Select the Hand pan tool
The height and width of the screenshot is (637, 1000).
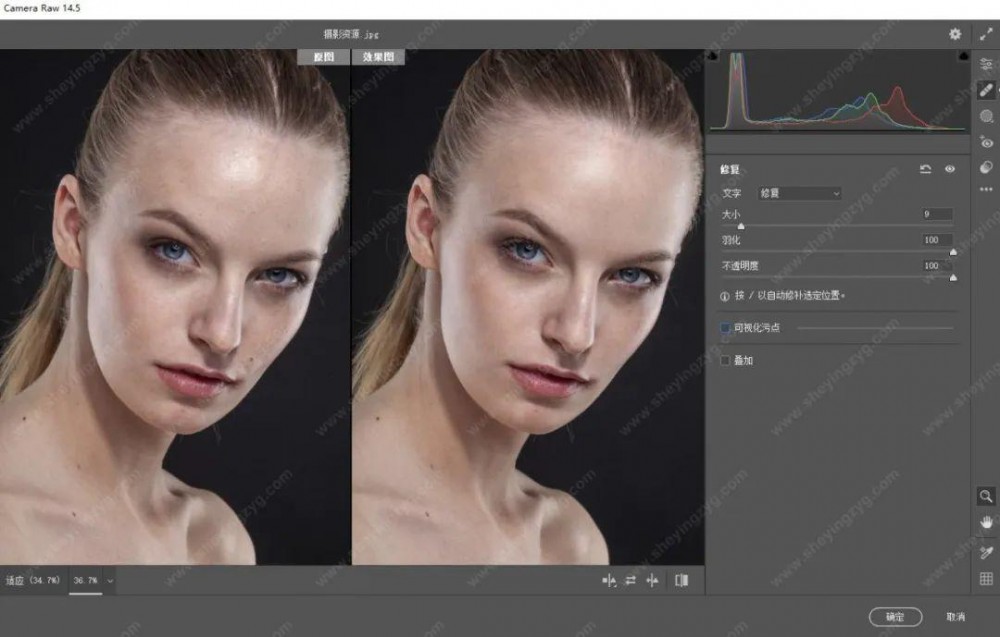point(986,522)
